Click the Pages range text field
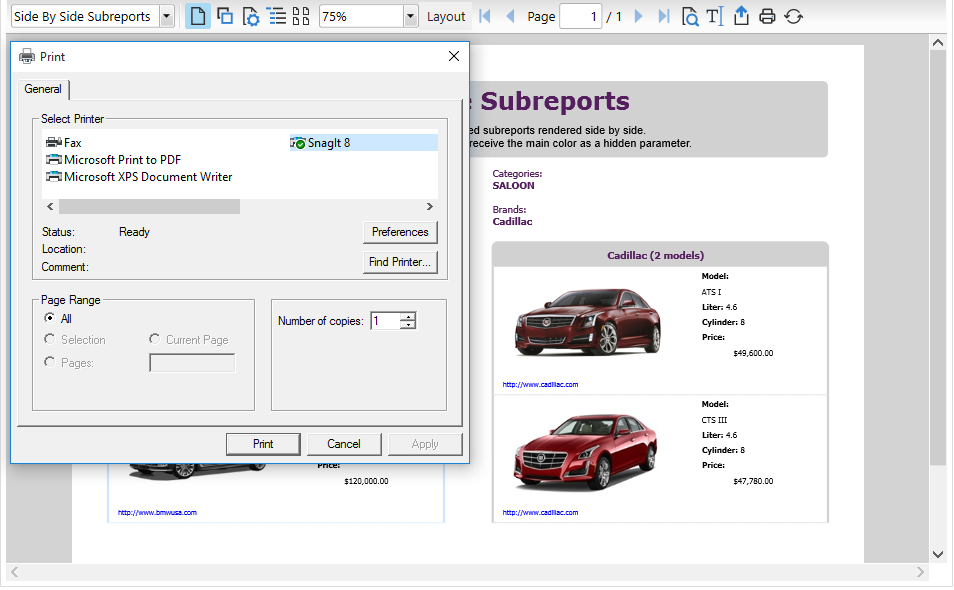The height and width of the screenshot is (590, 954). pos(192,363)
